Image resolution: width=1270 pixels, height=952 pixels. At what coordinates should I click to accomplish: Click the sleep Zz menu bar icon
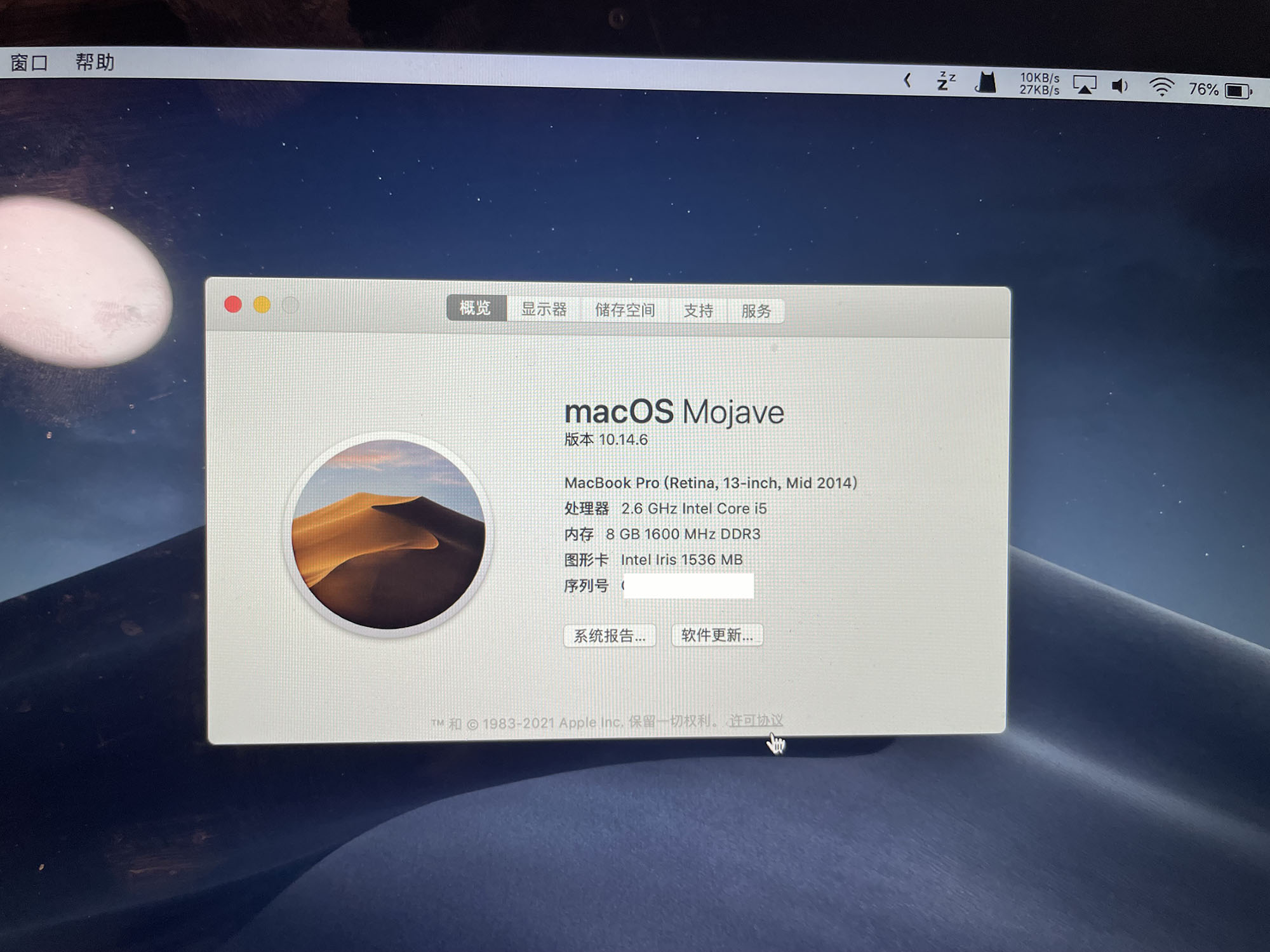click(x=946, y=81)
